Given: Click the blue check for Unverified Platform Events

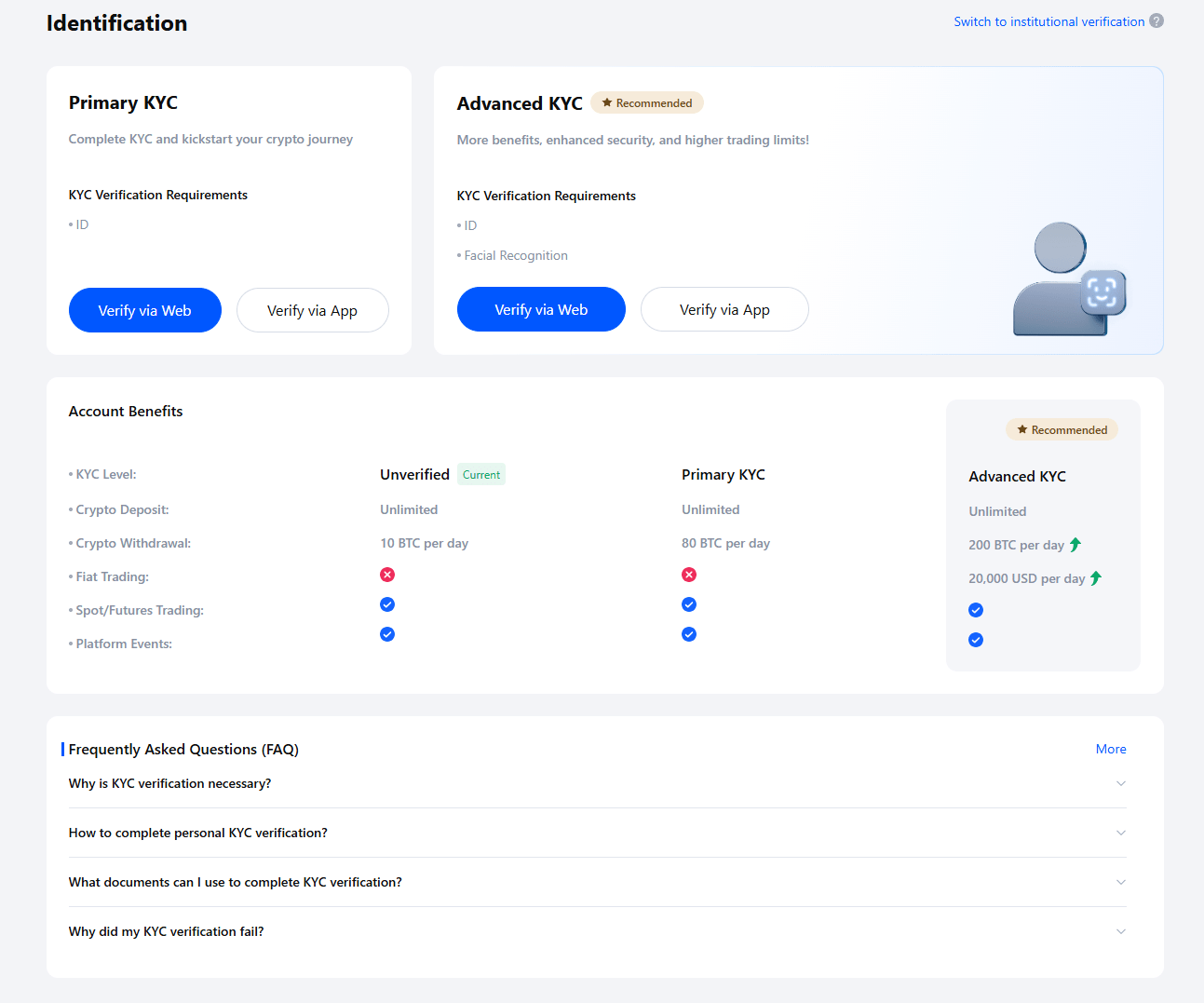Looking at the screenshot, I should tap(387, 634).
